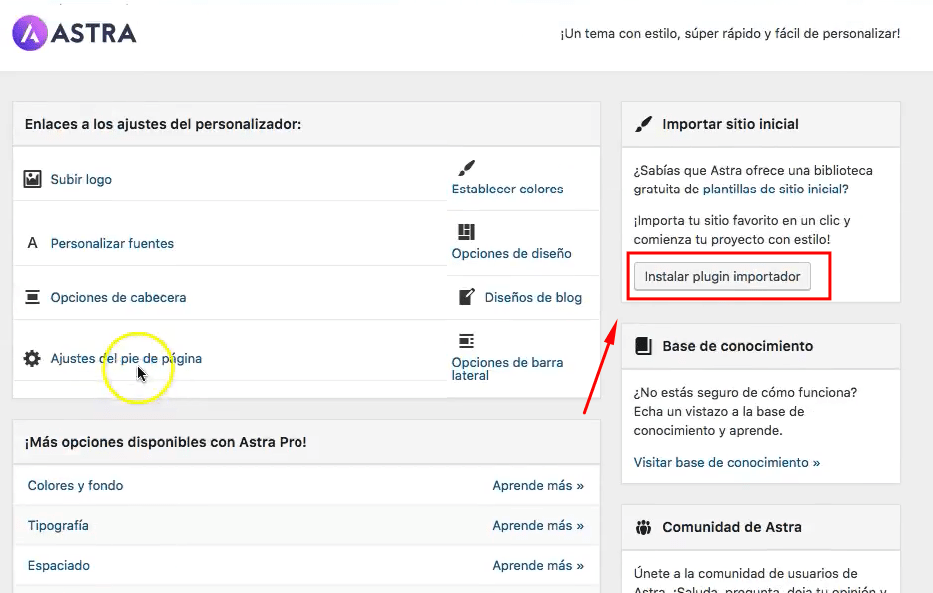Open Opciones de diseño link
The height and width of the screenshot is (593, 933).
pos(512,253)
